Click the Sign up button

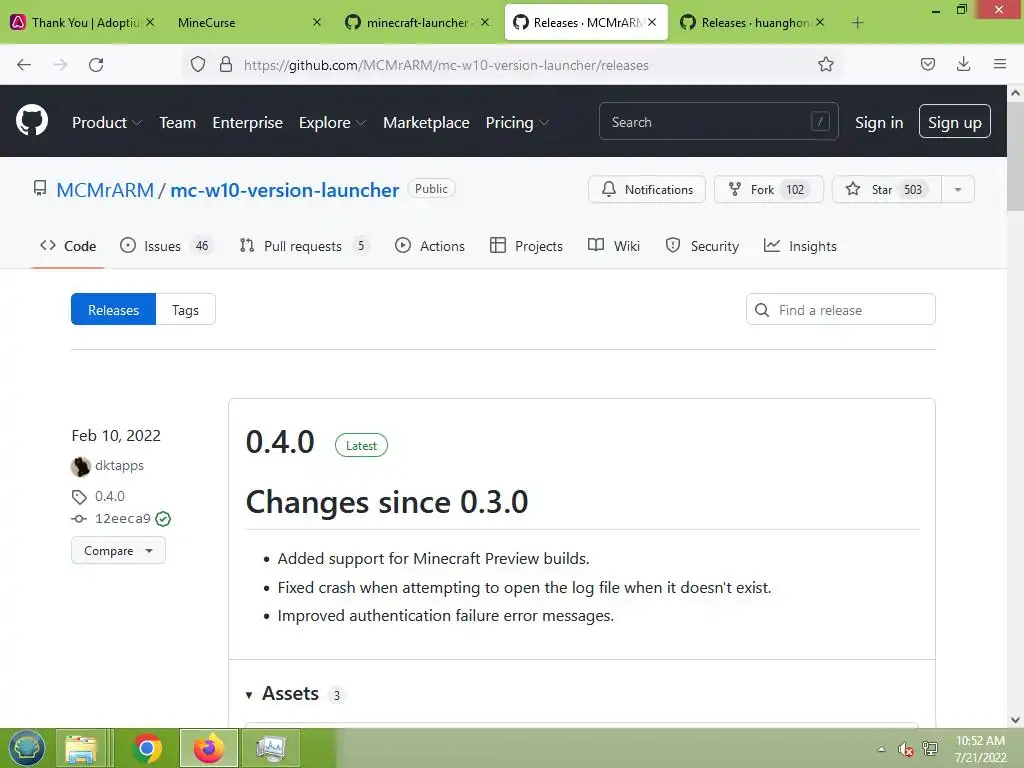click(x=955, y=122)
